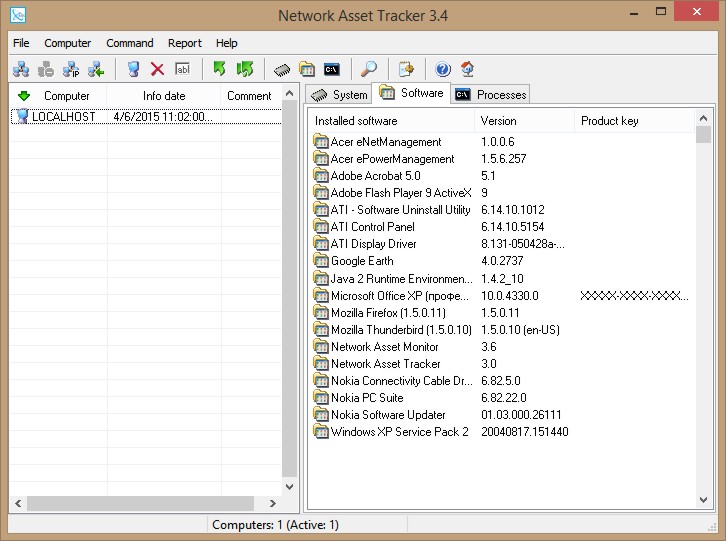Screen dimensions: 726x541
Task: Click the computer list horizontal scrollbar thumb
Action: coord(140,503)
